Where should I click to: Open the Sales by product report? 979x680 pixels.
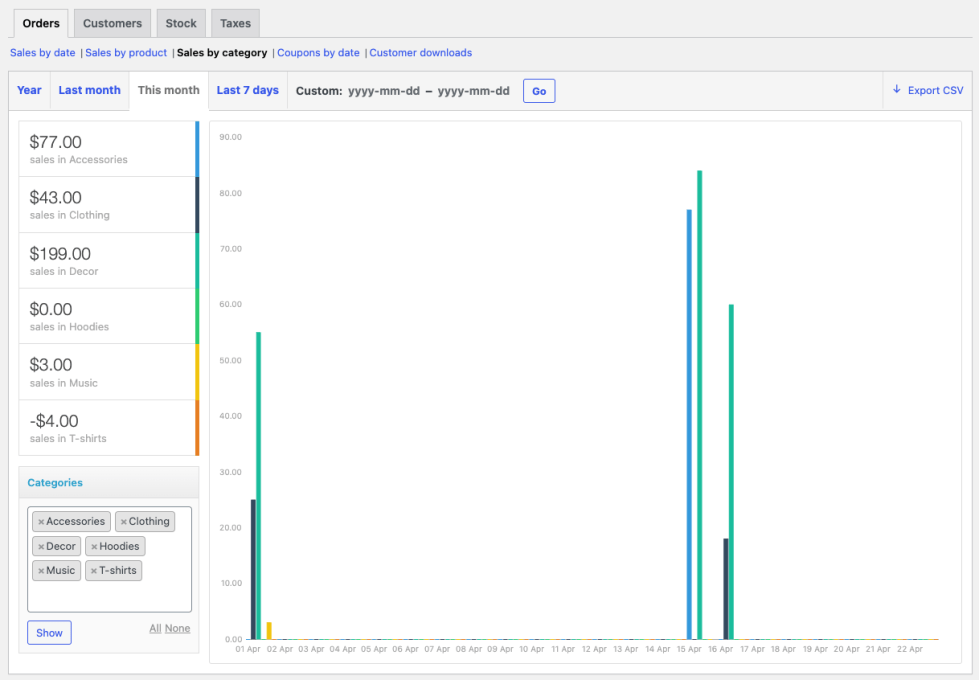pyautogui.click(x=126, y=53)
